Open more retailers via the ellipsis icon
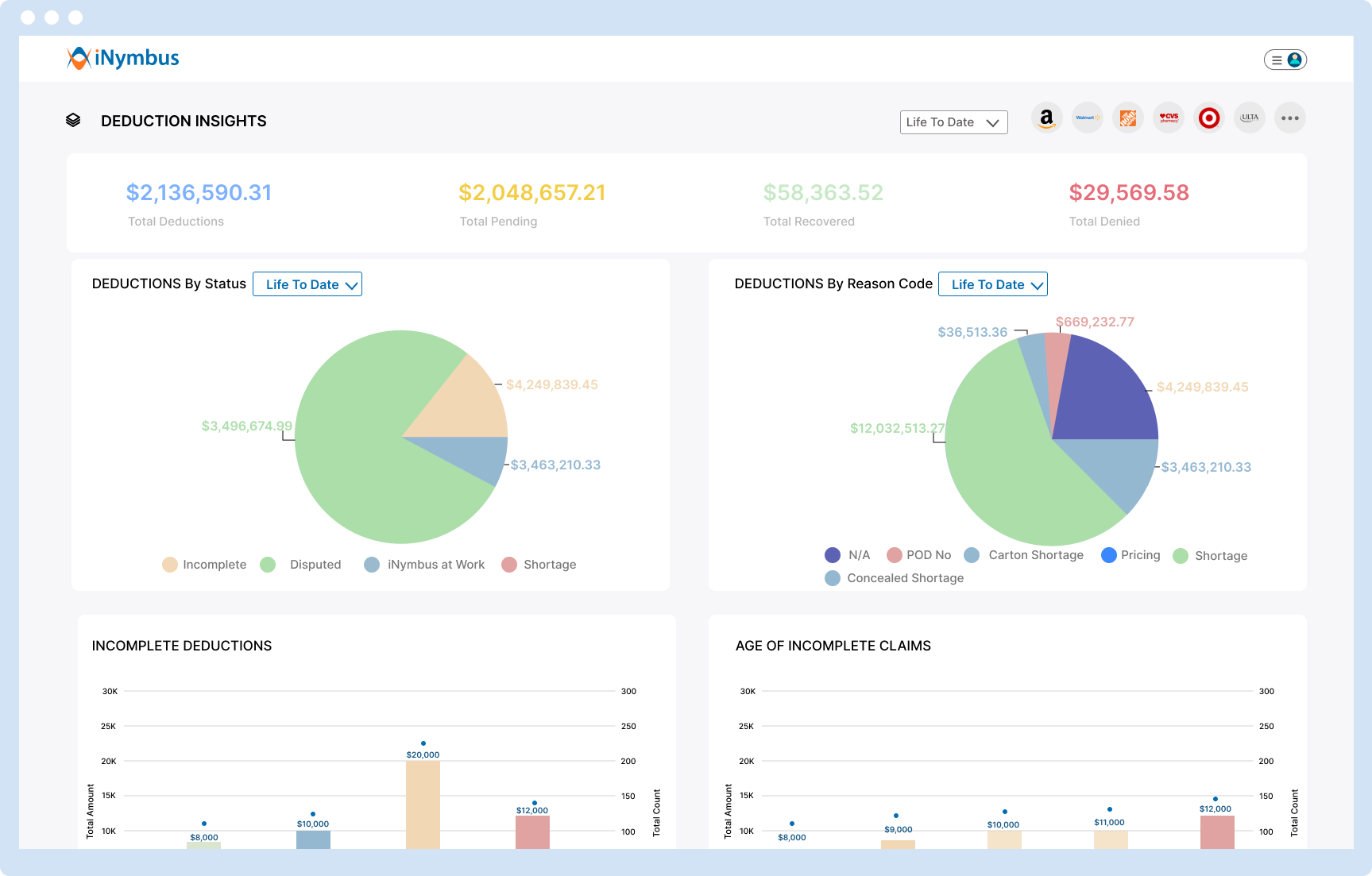The width and height of the screenshot is (1372, 876). tap(1289, 117)
